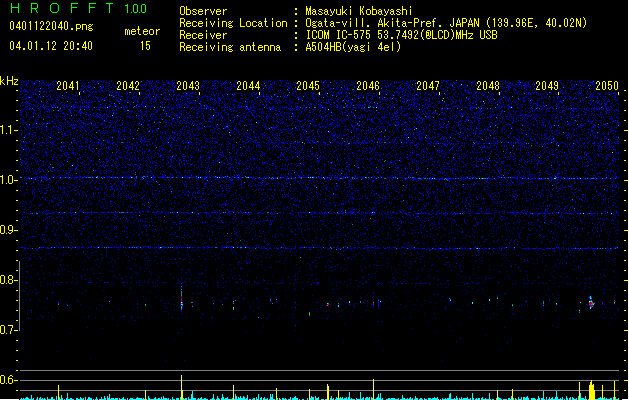Click the 2049 time marker
Image resolution: width=629 pixels, height=400 pixels.
(547, 86)
